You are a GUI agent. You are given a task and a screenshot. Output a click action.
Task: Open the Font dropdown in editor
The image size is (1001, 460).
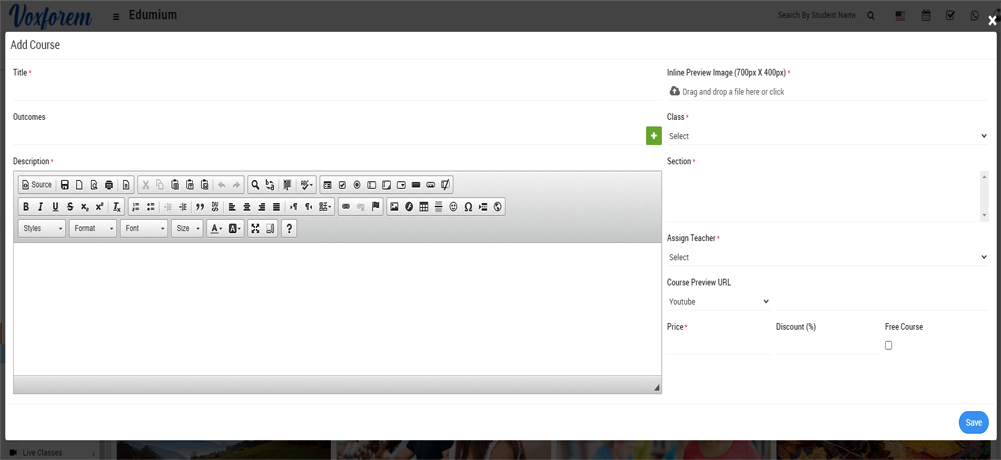144,229
